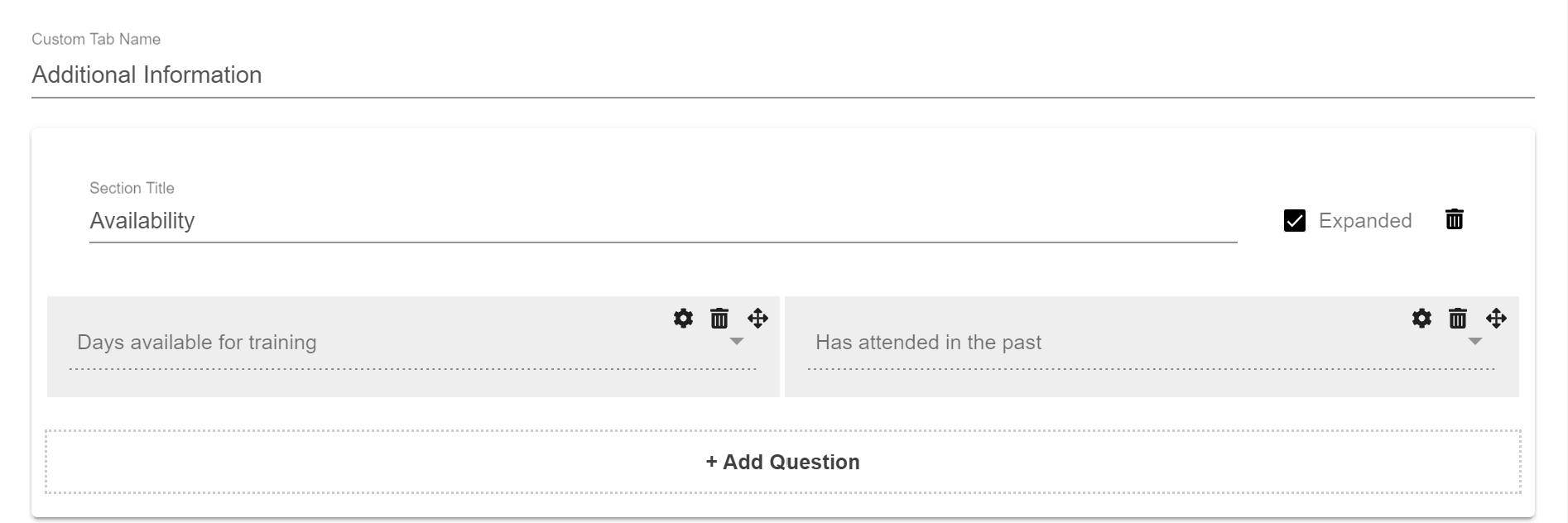This screenshot has height=523, width=1568.
Task: Click the Additional Information text
Action: point(147,74)
